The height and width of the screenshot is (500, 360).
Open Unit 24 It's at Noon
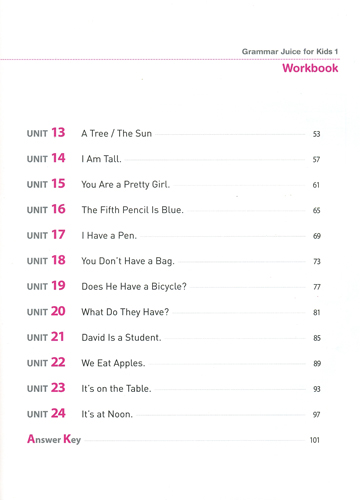click(173, 414)
